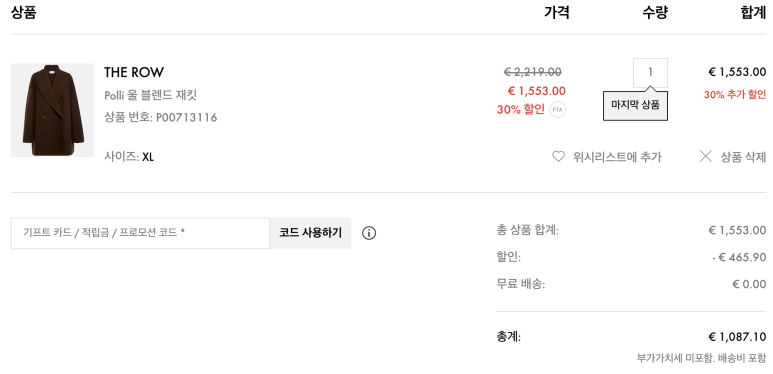Focus the gift card promo code field
773x374 pixels.
point(141,233)
